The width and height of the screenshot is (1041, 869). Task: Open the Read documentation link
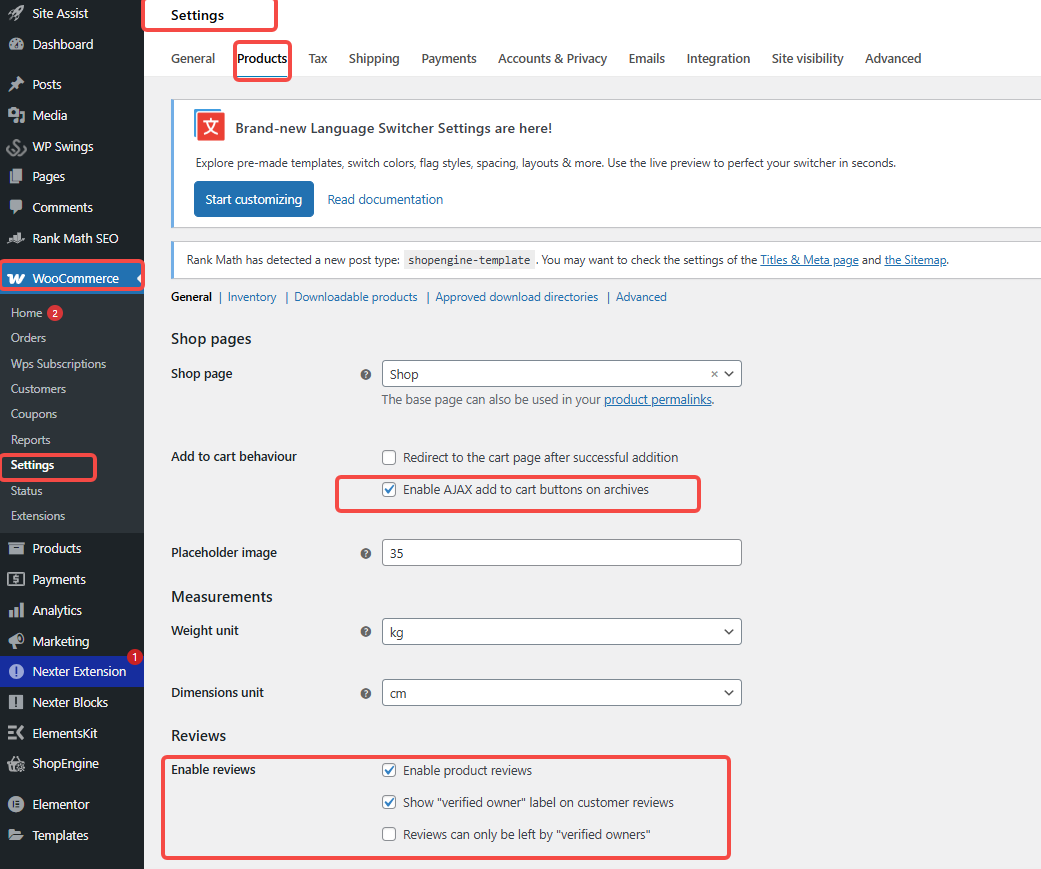click(385, 199)
